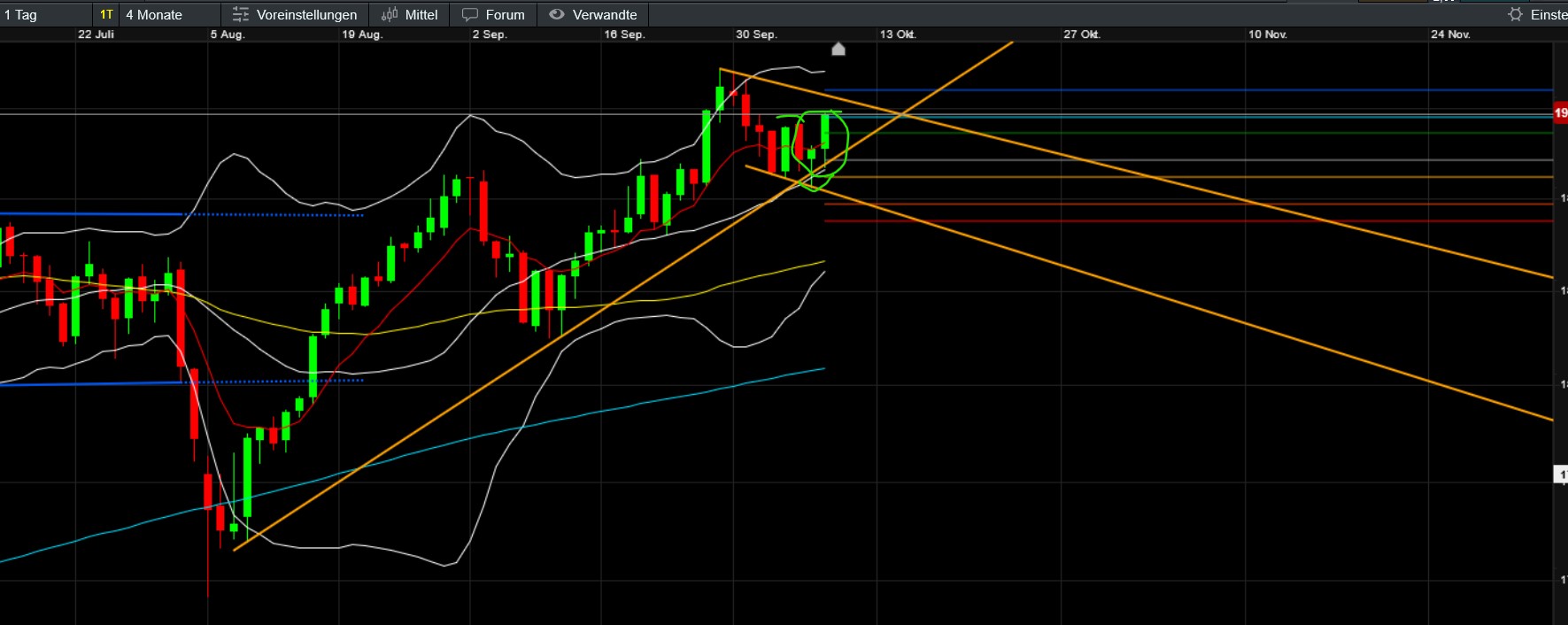Click the "24 Nov." date label

click(1450, 35)
